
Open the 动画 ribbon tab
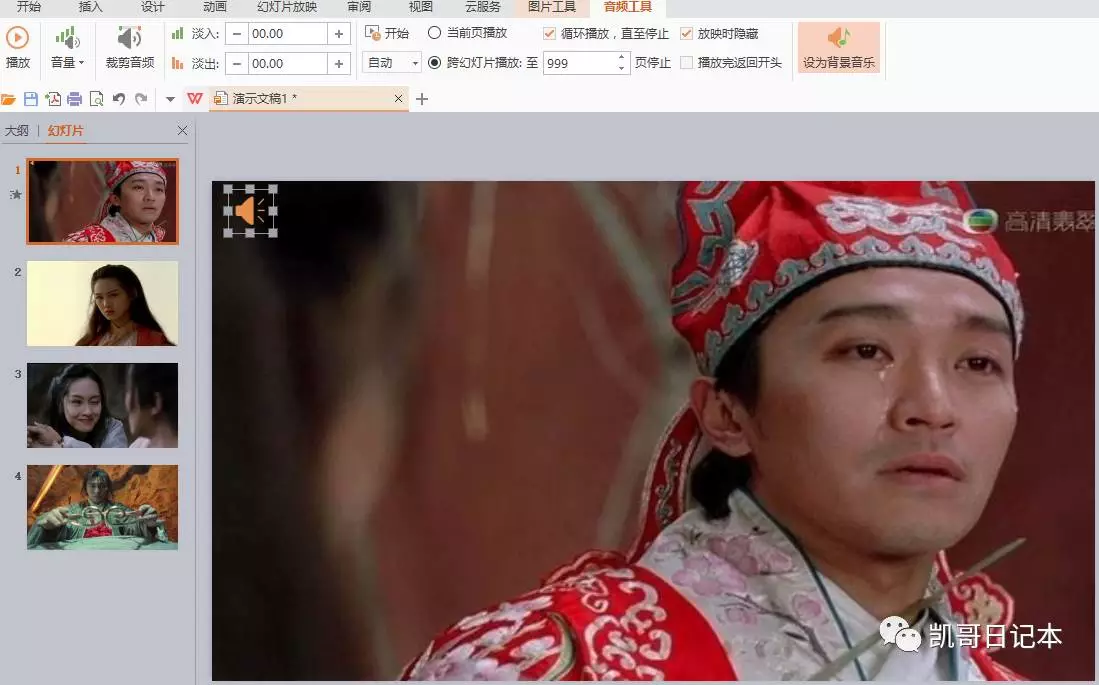click(x=214, y=7)
